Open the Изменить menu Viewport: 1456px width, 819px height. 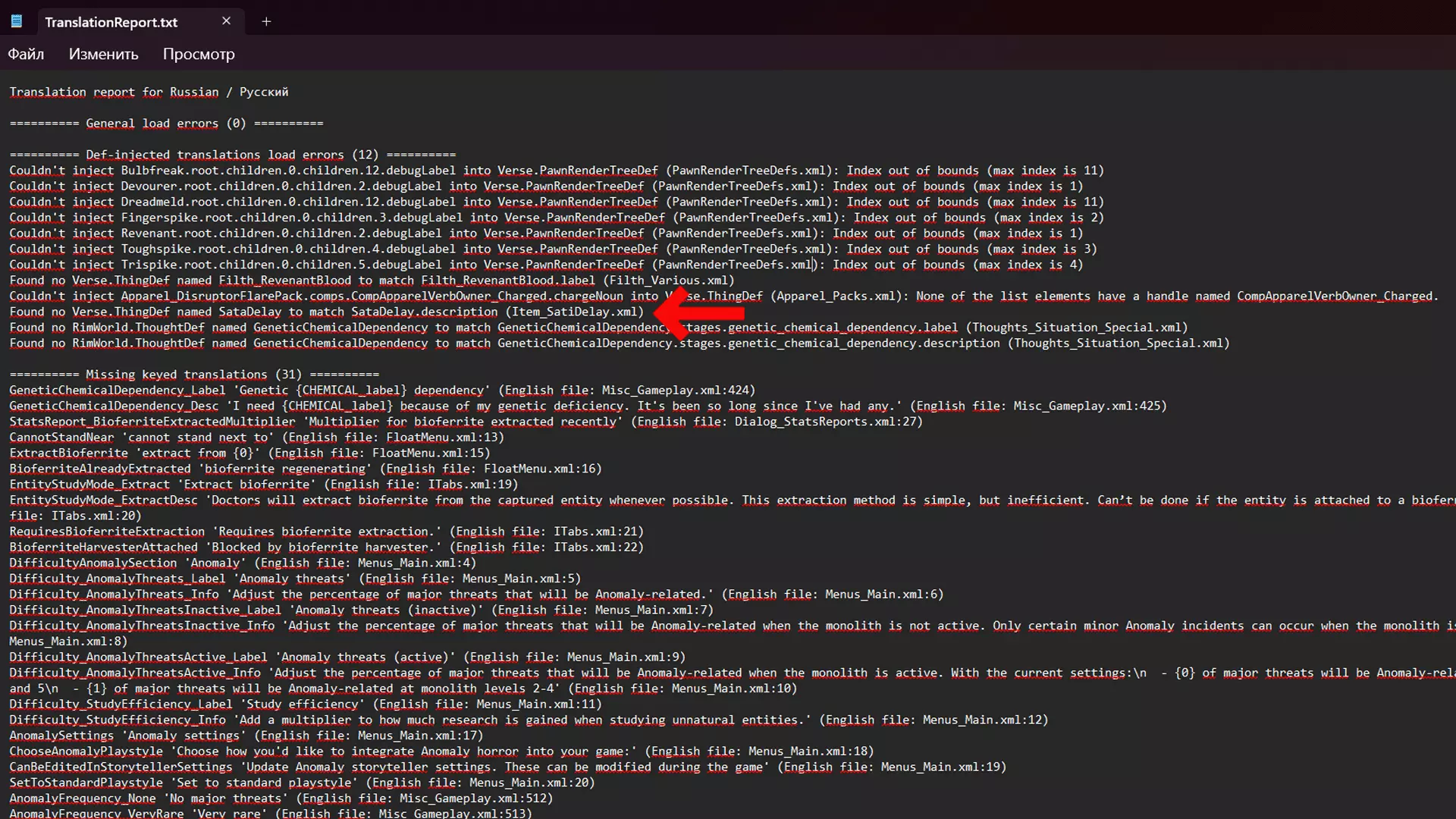coord(103,54)
